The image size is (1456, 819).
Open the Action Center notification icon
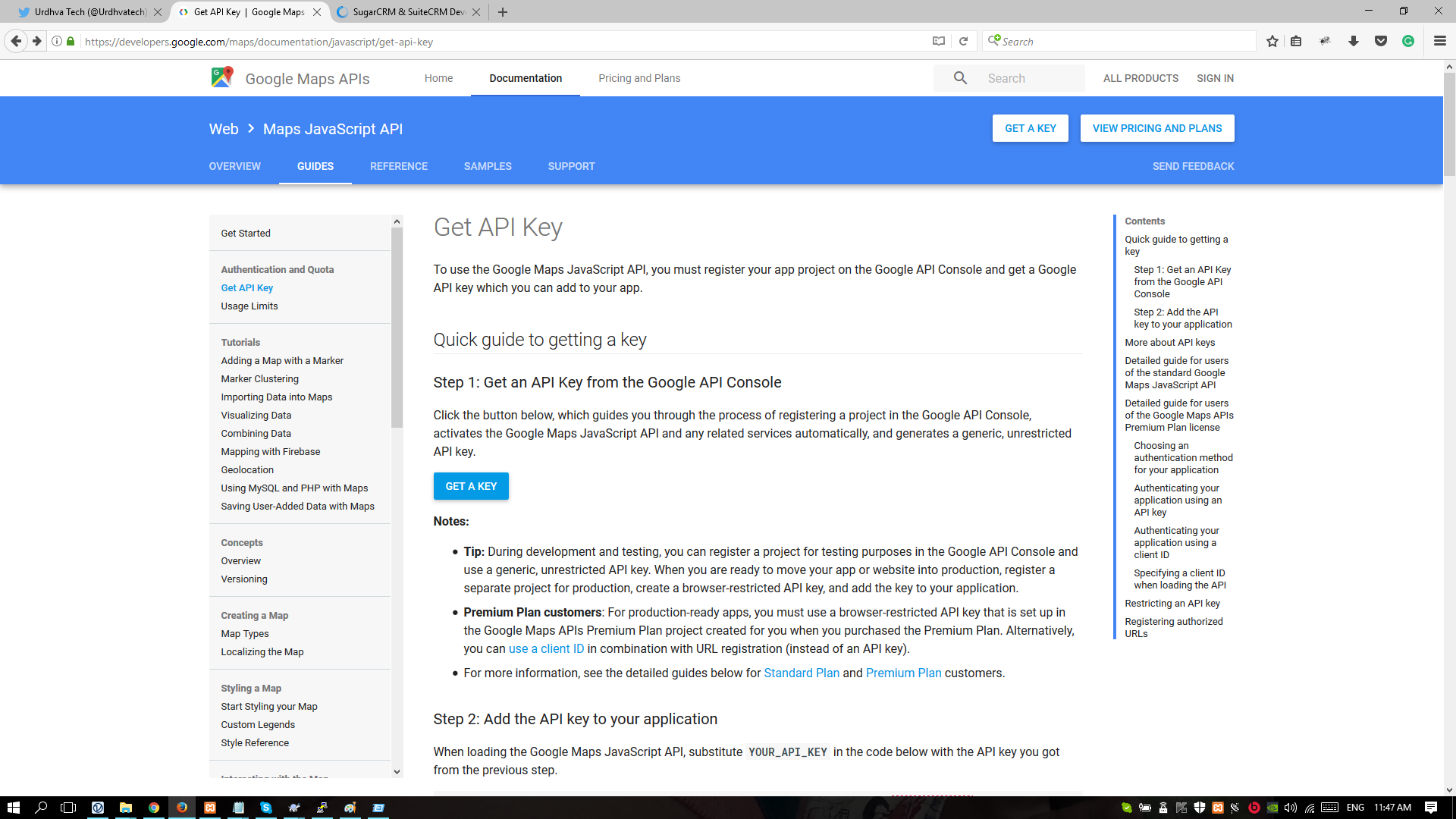click(1431, 808)
